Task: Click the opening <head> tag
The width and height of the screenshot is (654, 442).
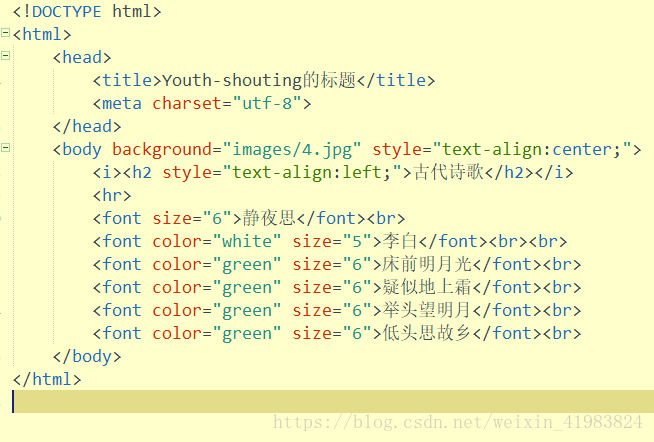Action: coord(82,58)
